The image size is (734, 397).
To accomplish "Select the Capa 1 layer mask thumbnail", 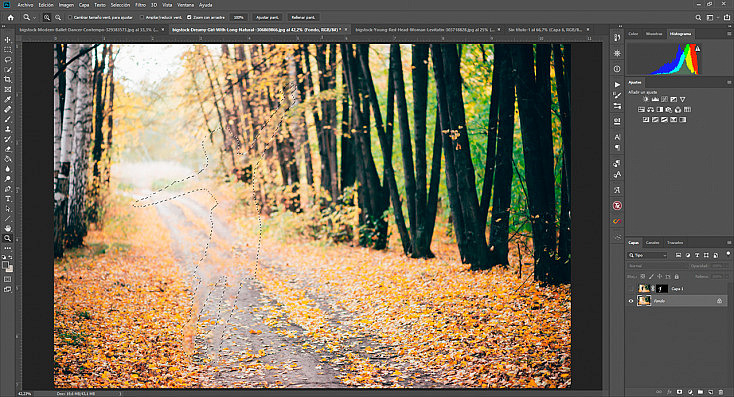I will click(x=662, y=289).
